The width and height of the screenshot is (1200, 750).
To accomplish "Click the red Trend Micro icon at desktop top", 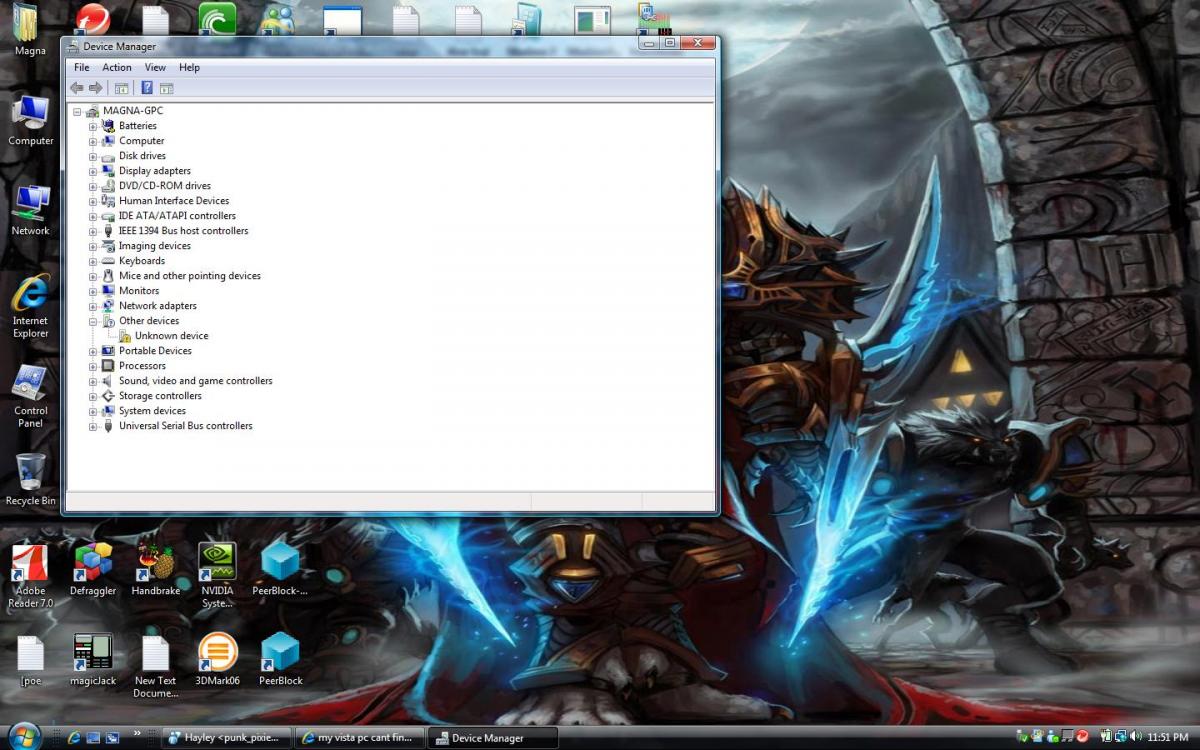I will click(x=93, y=18).
